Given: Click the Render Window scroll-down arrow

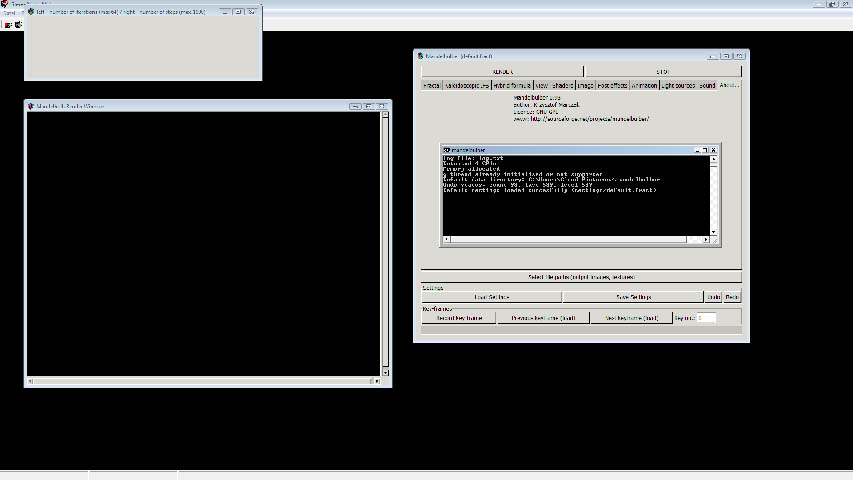Looking at the screenshot, I should 385,373.
